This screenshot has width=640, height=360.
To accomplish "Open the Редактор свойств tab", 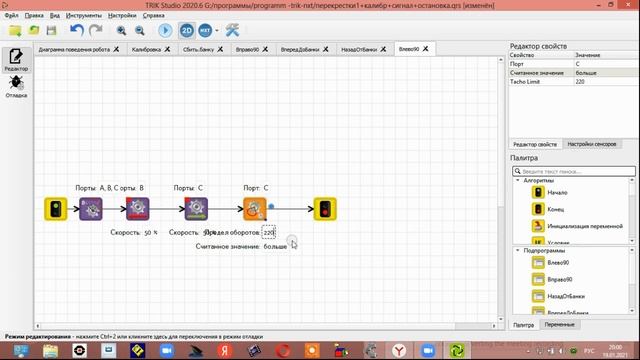I will pyautogui.click(x=535, y=144).
